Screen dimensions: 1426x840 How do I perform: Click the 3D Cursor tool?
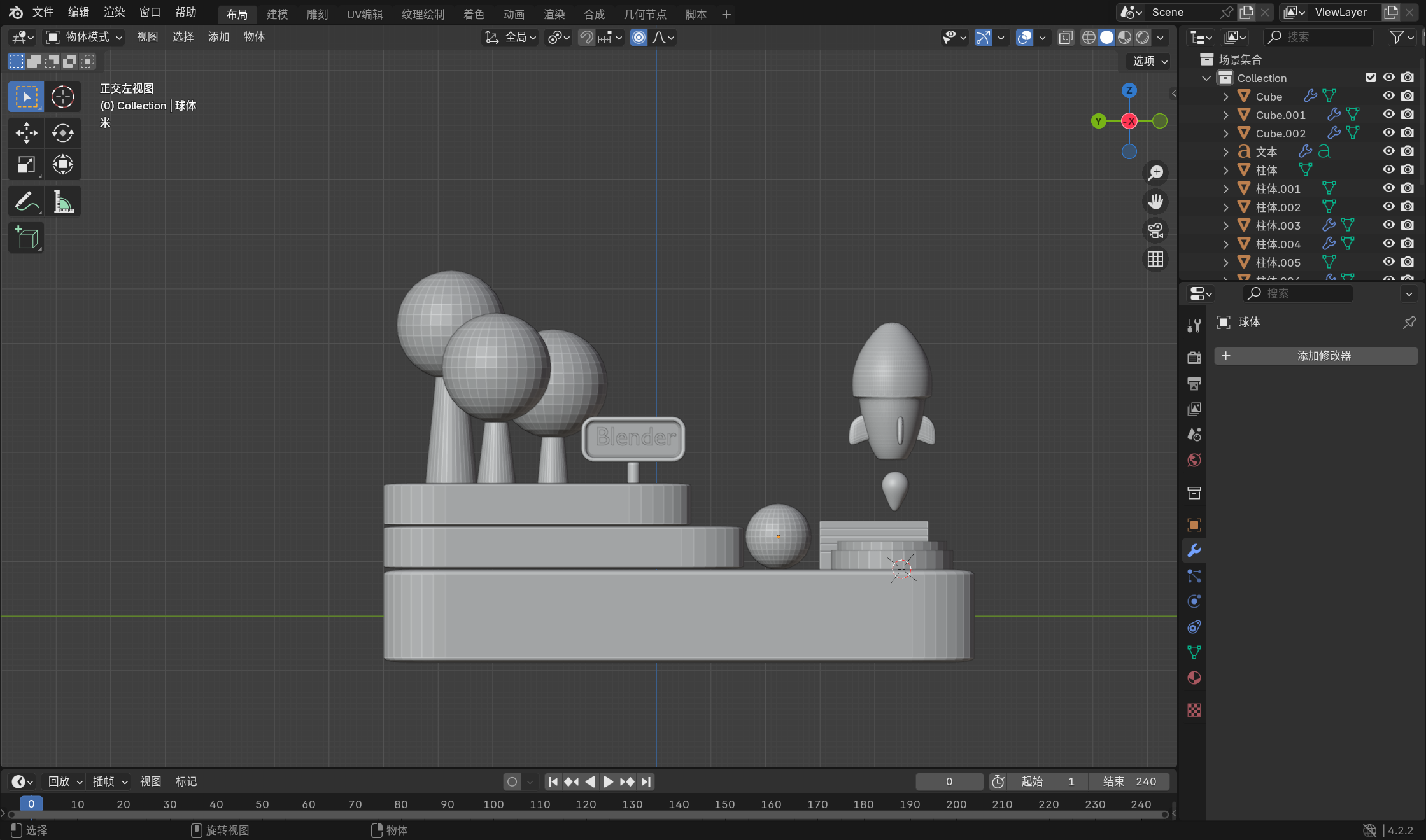tap(62, 97)
